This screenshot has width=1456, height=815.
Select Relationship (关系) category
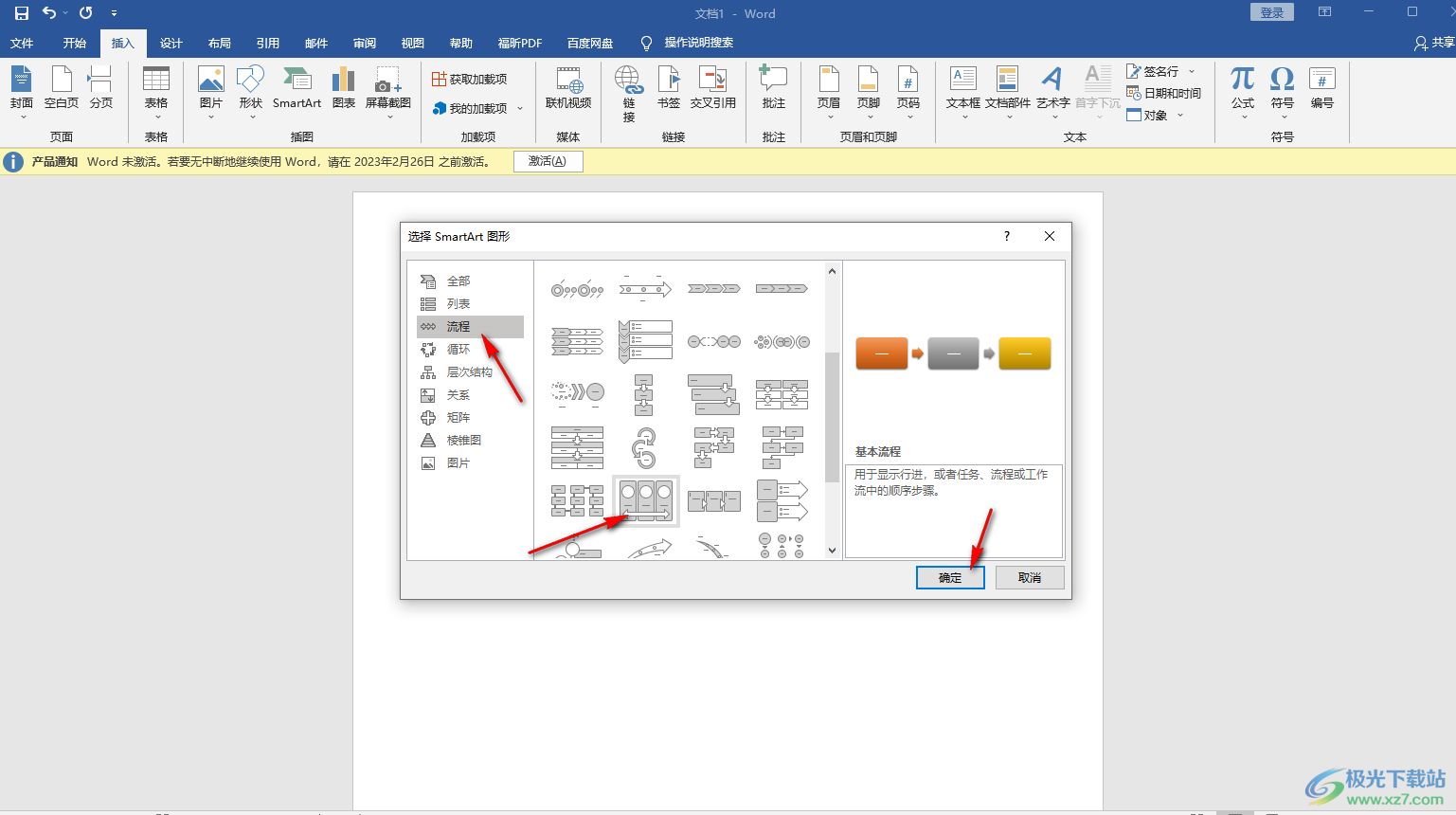(x=470, y=395)
